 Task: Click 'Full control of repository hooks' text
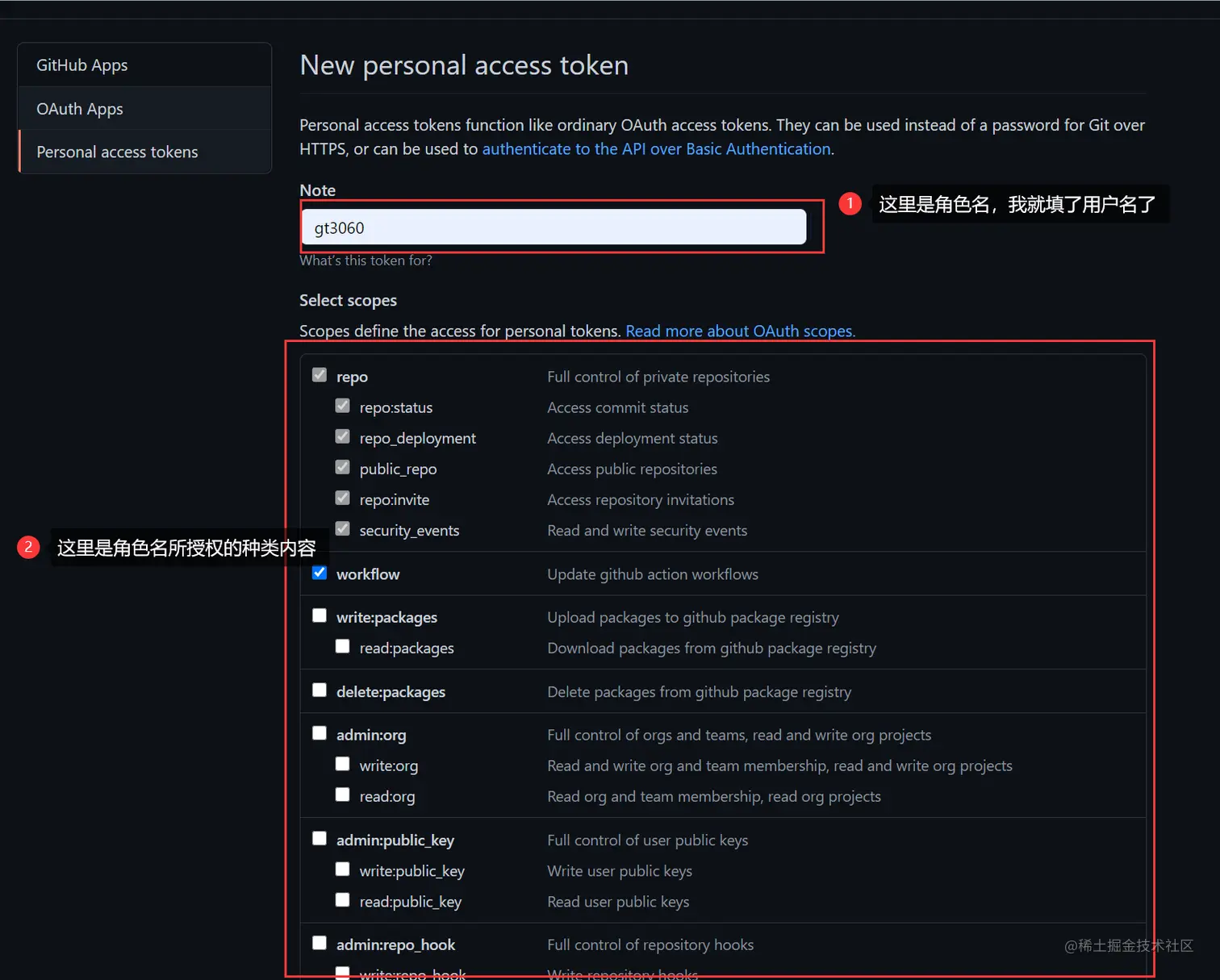(650, 945)
